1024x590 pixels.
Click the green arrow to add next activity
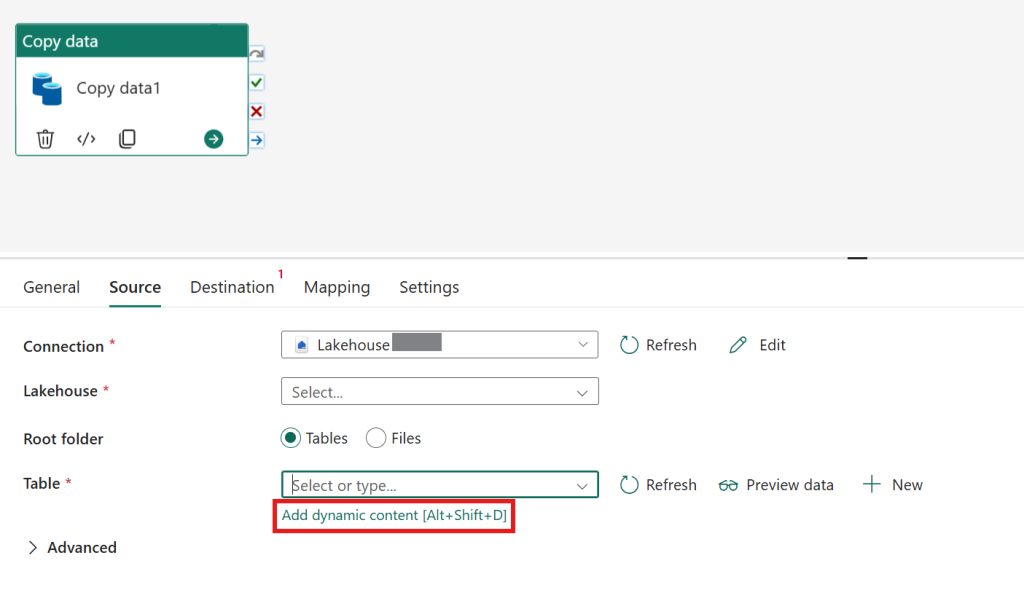pos(213,138)
